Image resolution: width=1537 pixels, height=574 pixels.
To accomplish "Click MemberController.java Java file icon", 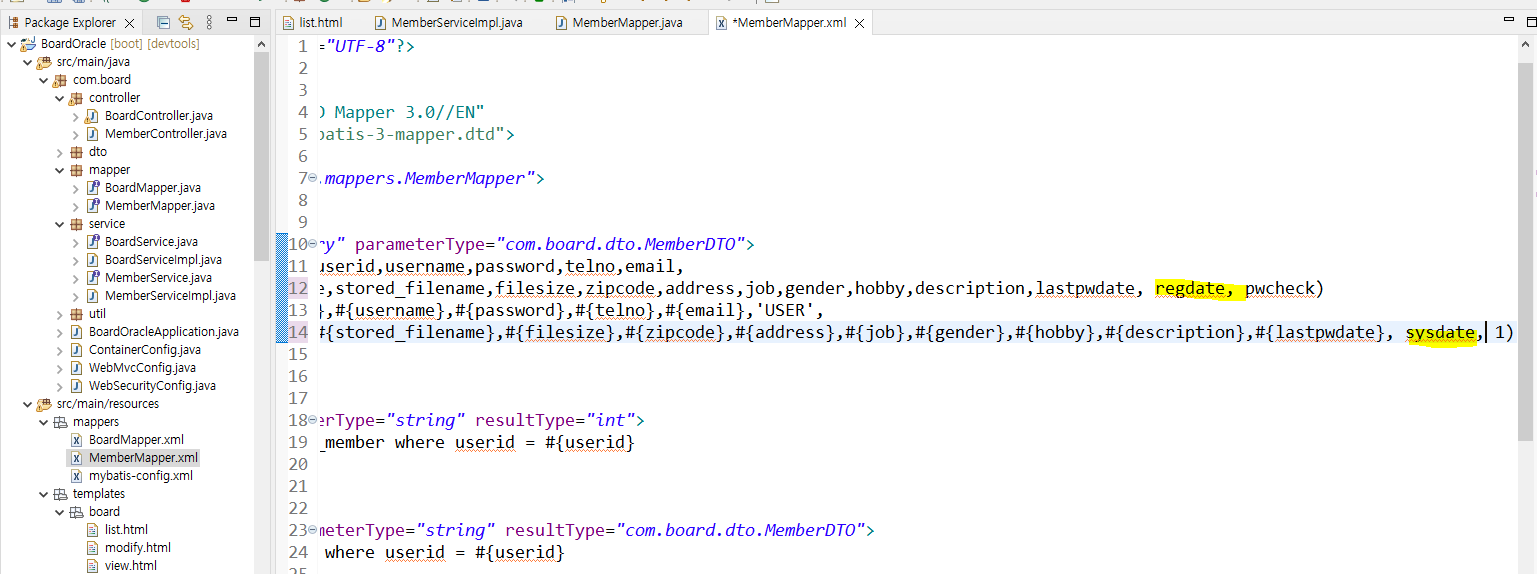I will click(x=93, y=134).
